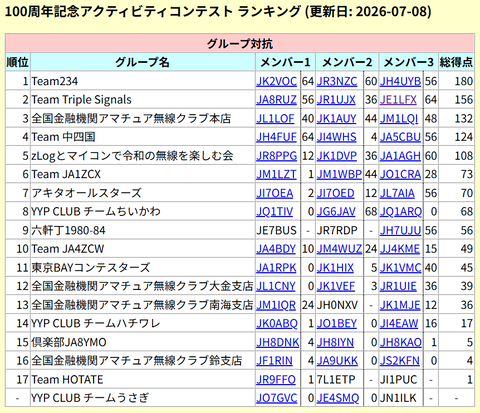480x413 pixels.
Task: Select group name Team 中四国
Action: [x=63, y=137]
